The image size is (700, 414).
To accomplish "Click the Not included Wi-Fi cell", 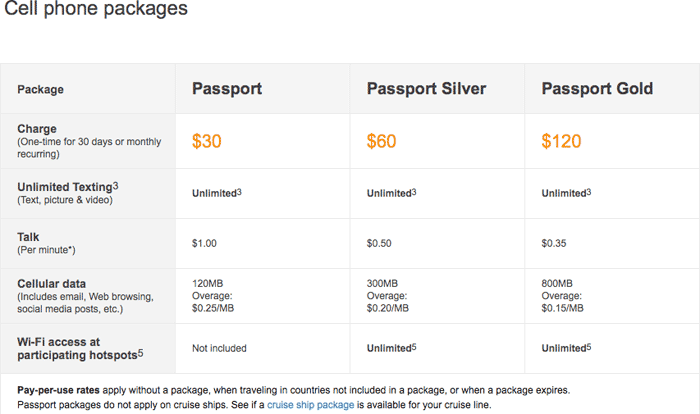I will pos(219,348).
